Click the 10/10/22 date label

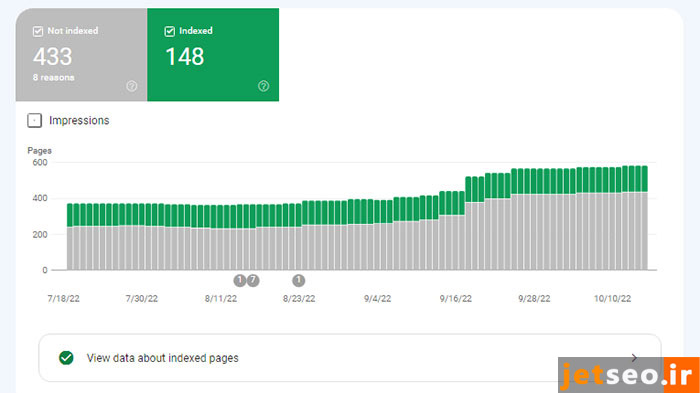[x=612, y=299]
